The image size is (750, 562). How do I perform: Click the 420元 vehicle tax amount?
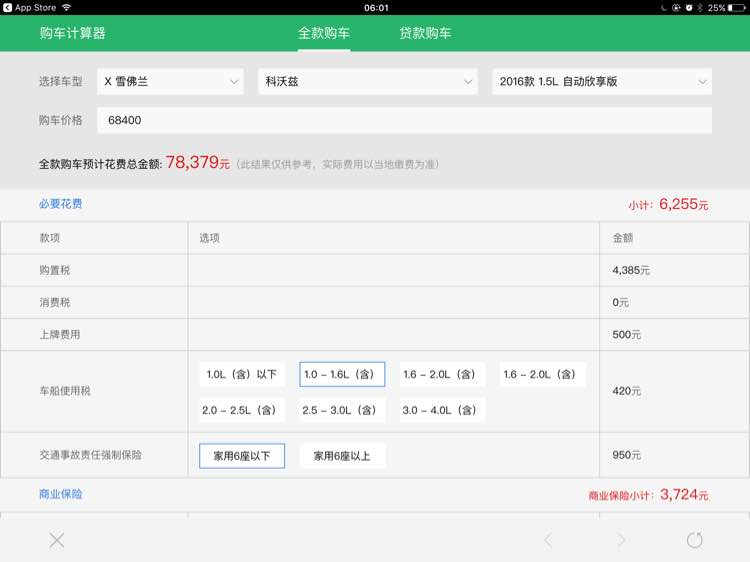click(x=627, y=391)
